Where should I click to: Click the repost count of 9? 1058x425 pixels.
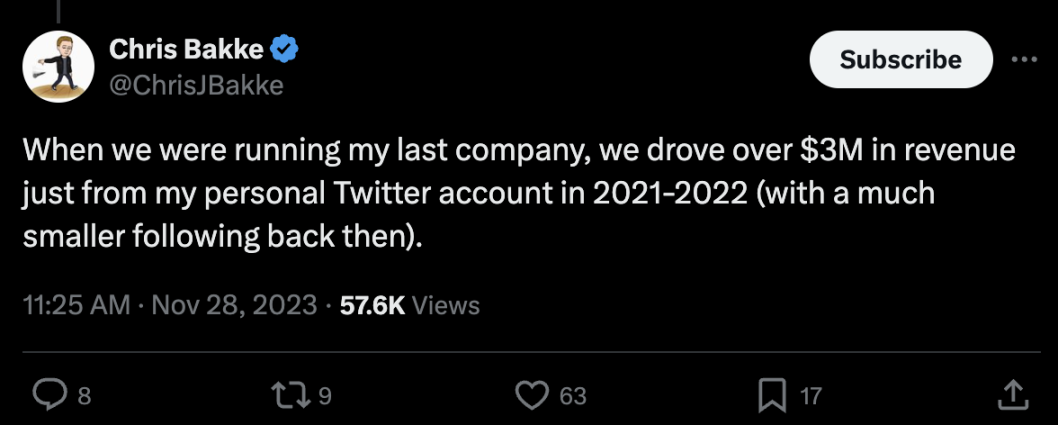pyautogui.click(x=323, y=397)
